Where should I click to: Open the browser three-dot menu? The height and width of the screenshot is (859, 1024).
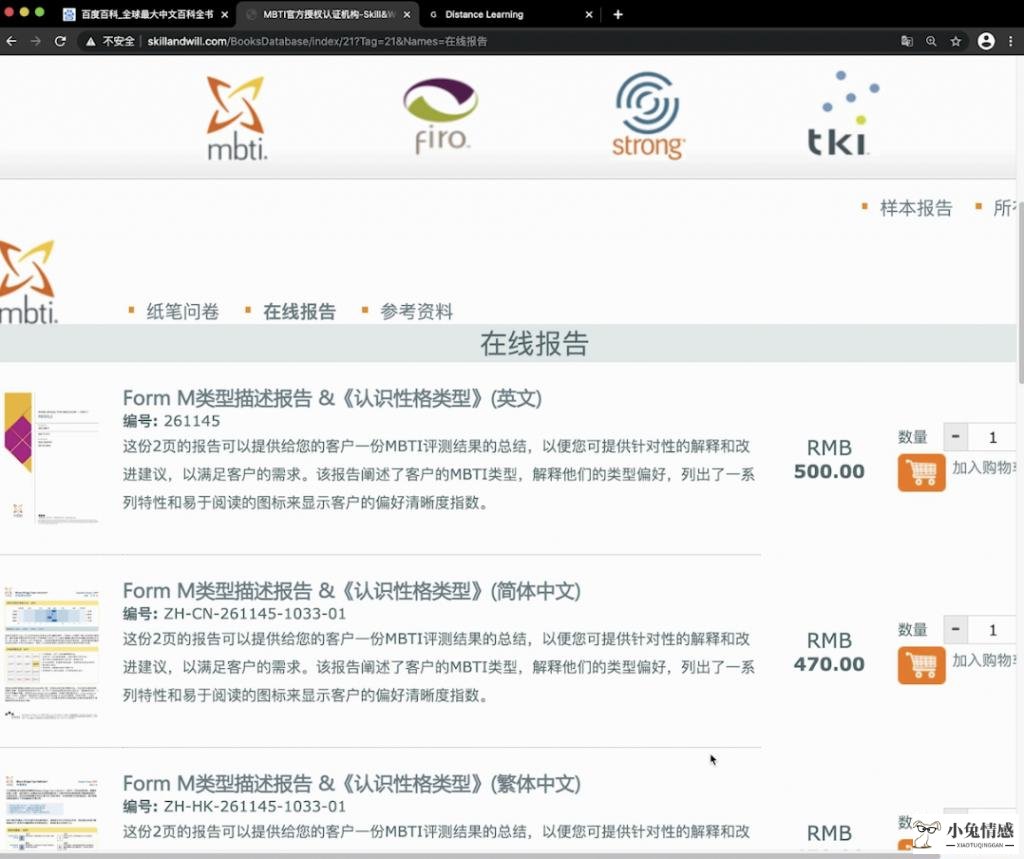click(x=1011, y=41)
